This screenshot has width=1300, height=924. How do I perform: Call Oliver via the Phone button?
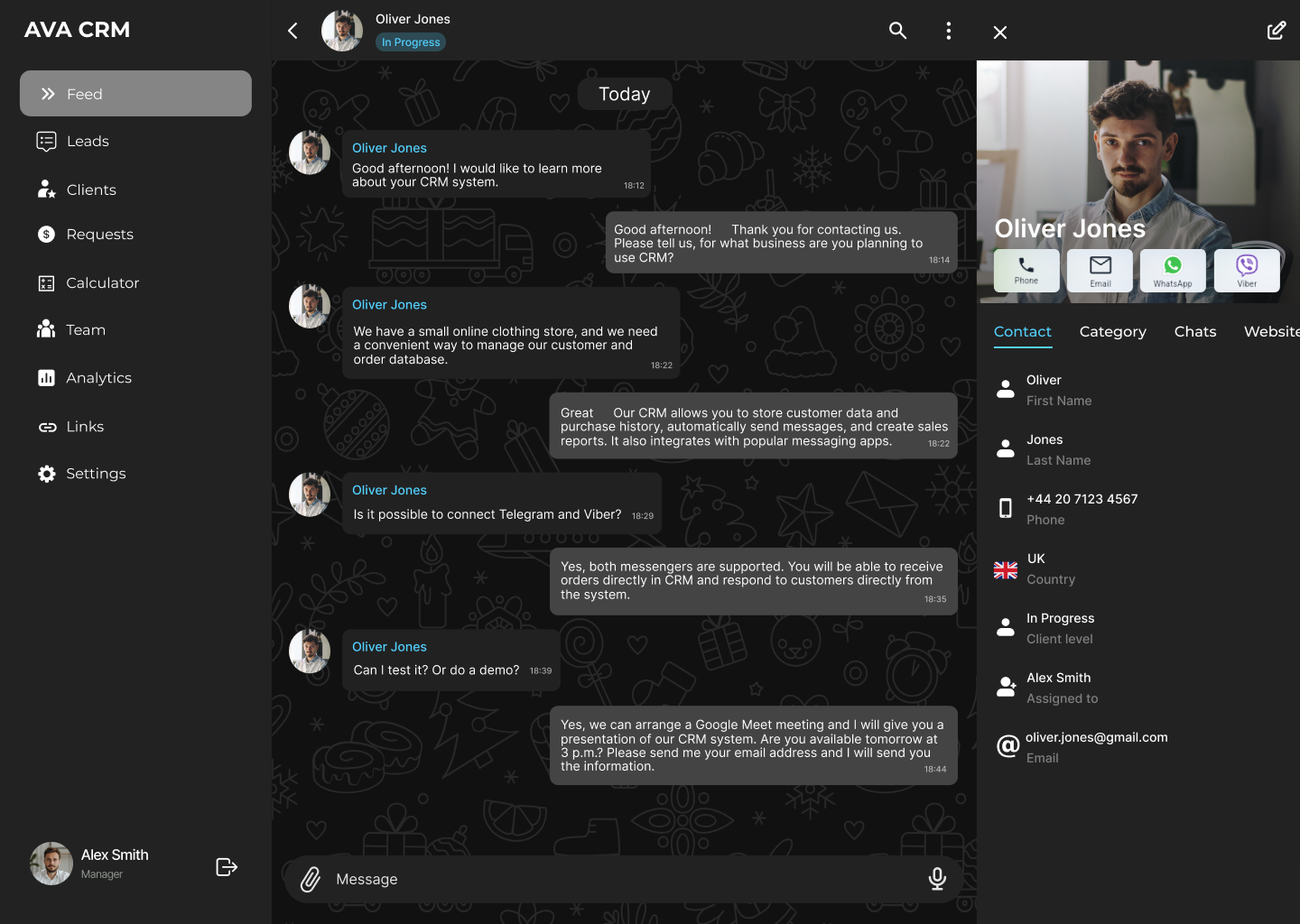1026,270
